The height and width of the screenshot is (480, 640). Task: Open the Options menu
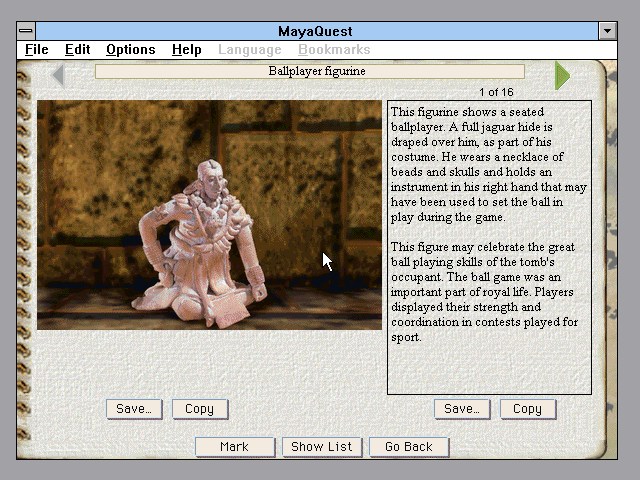tap(130, 49)
